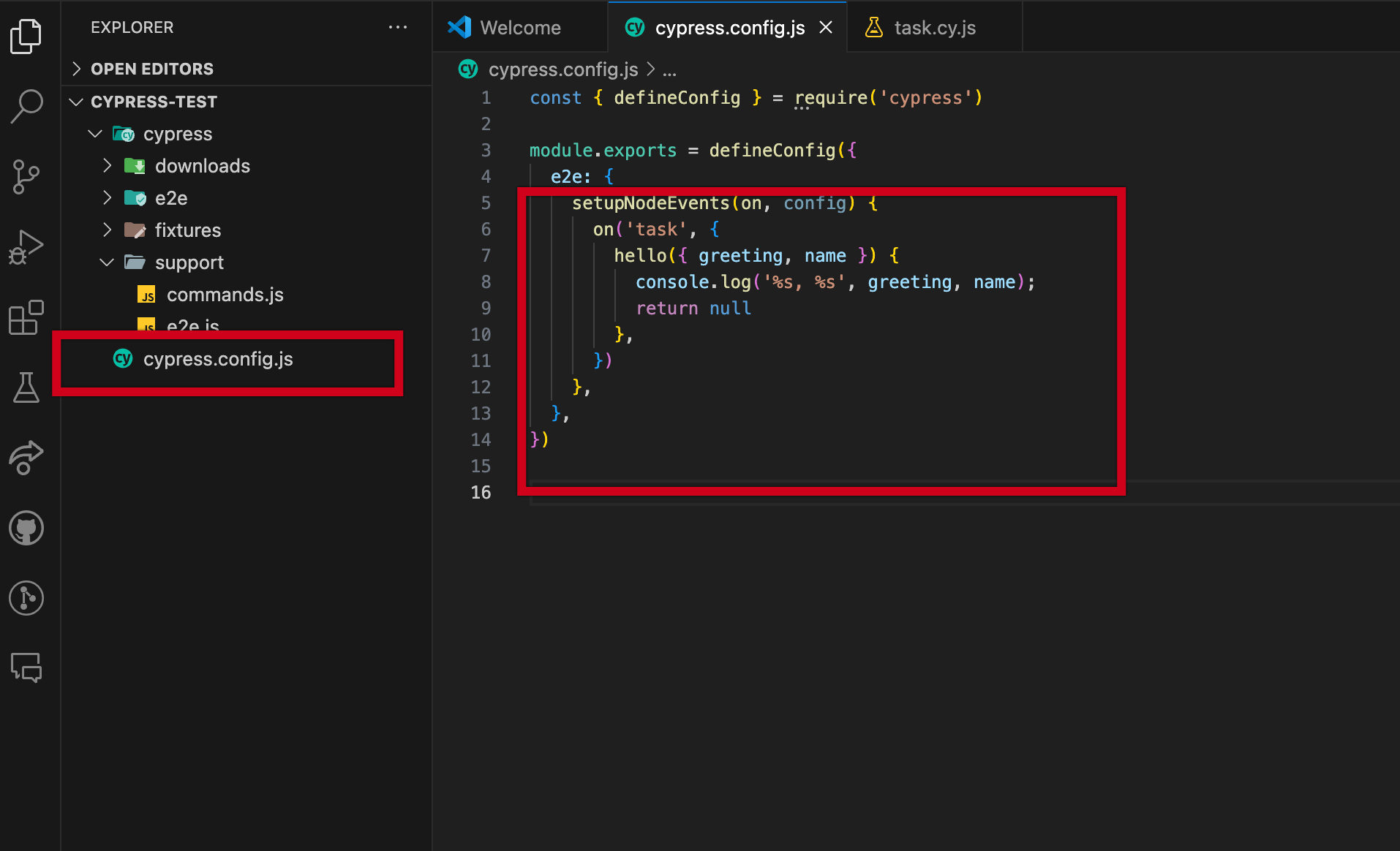Open the chat comments view icon
This screenshot has height=851, width=1400.
coord(26,667)
